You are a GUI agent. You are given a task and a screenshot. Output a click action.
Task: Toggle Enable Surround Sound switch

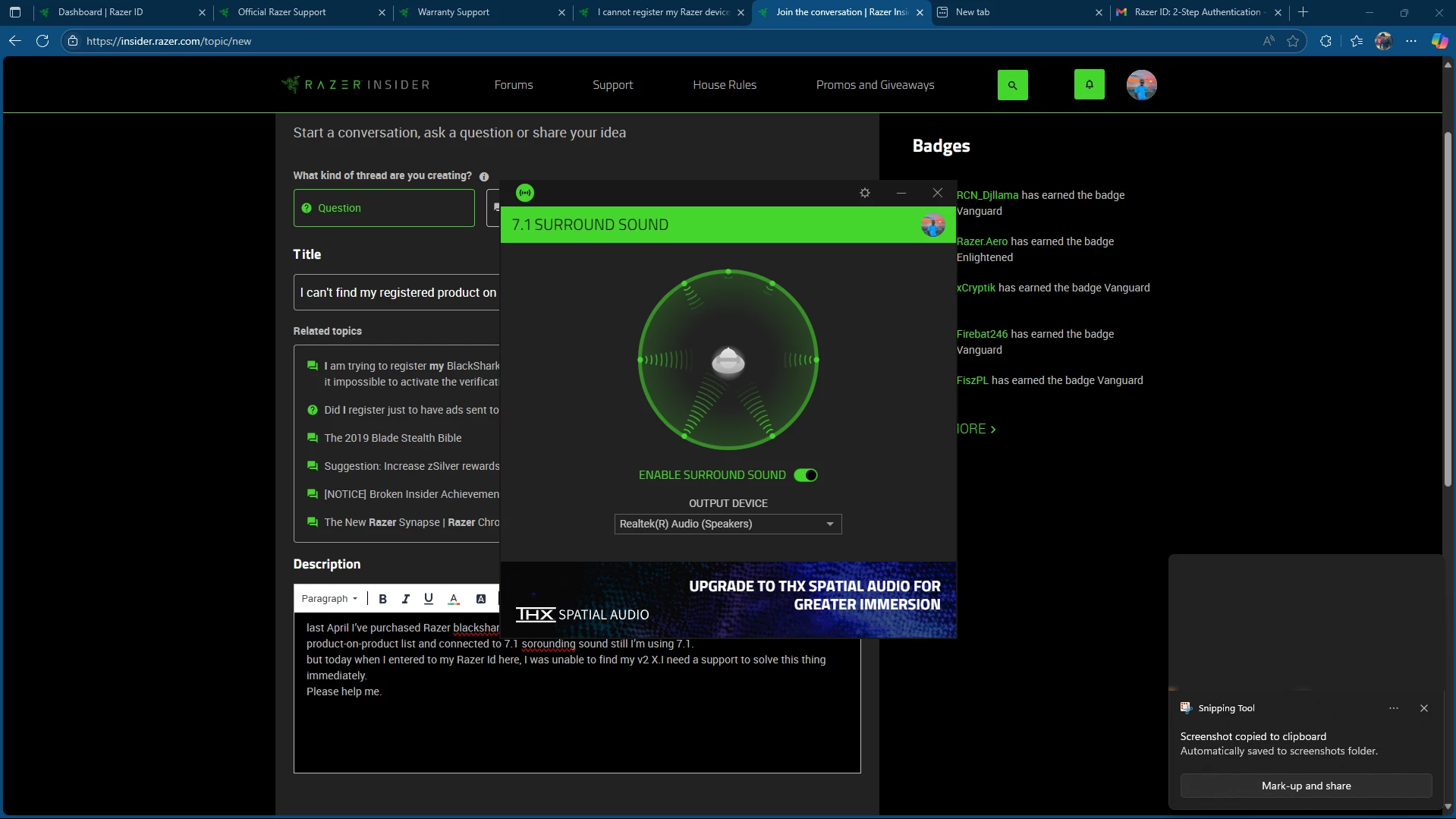pyautogui.click(x=806, y=475)
